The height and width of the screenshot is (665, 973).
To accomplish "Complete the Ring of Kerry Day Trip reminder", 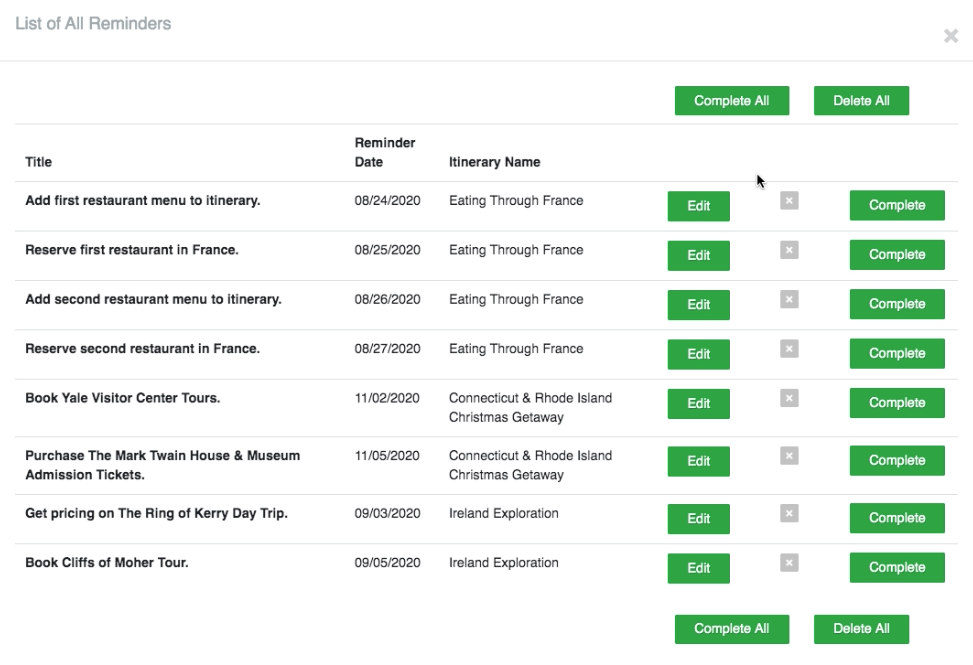I will point(897,518).
